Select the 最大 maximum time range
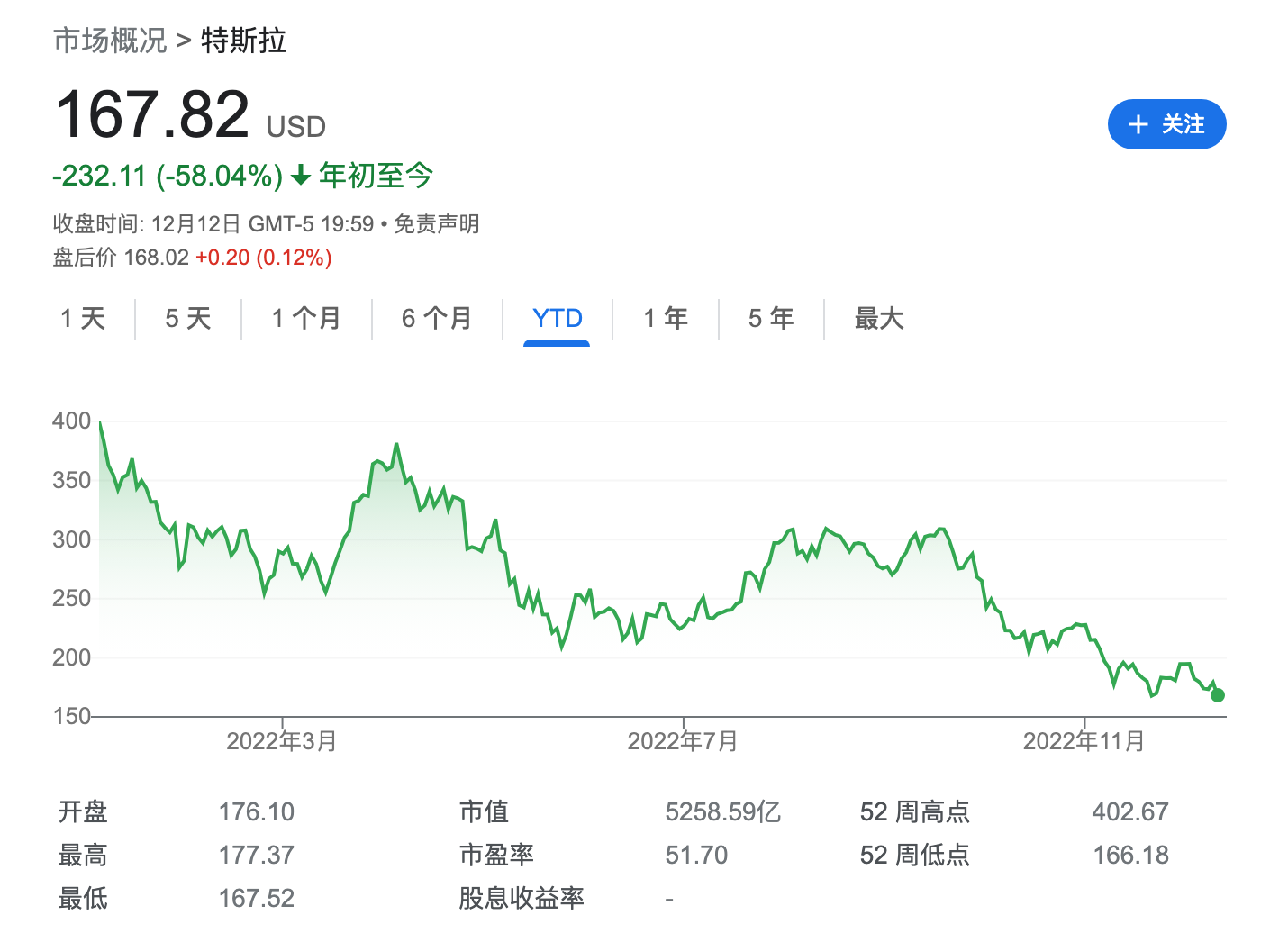 coord(879,318)
